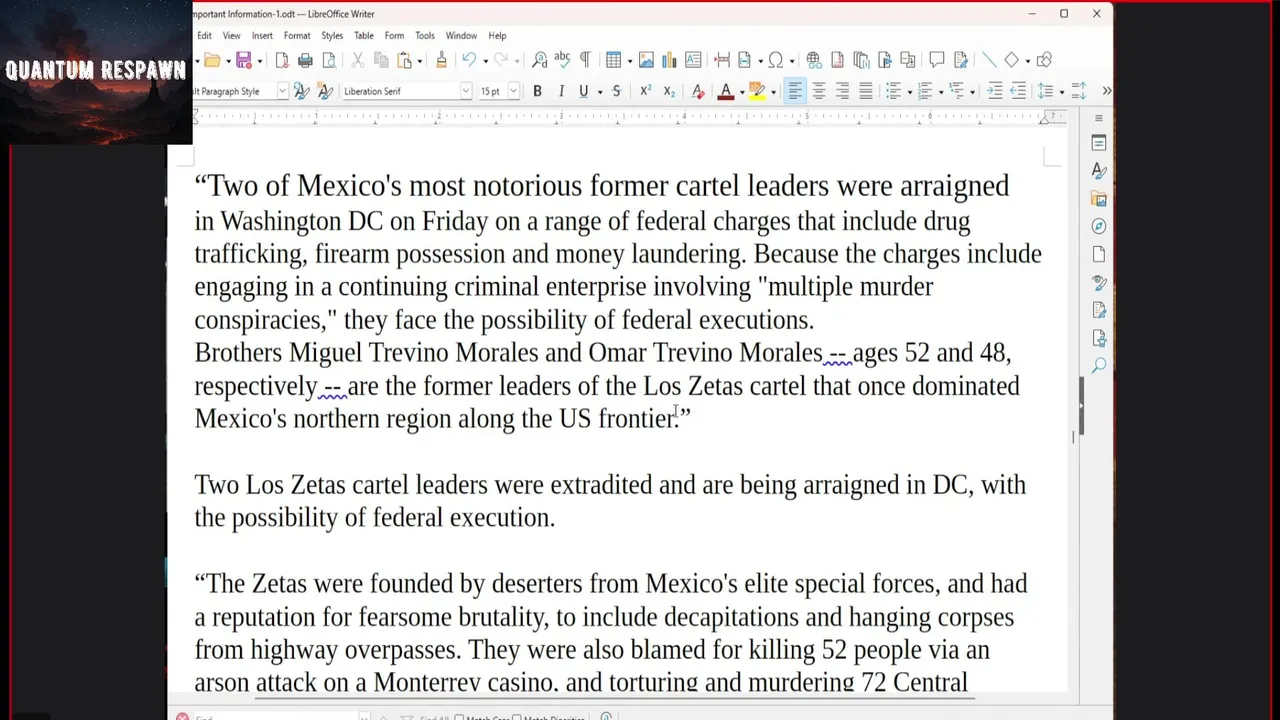This screenshot has height=720, width=1280.
Task: Open the View menu
Action: click(231, 35)
